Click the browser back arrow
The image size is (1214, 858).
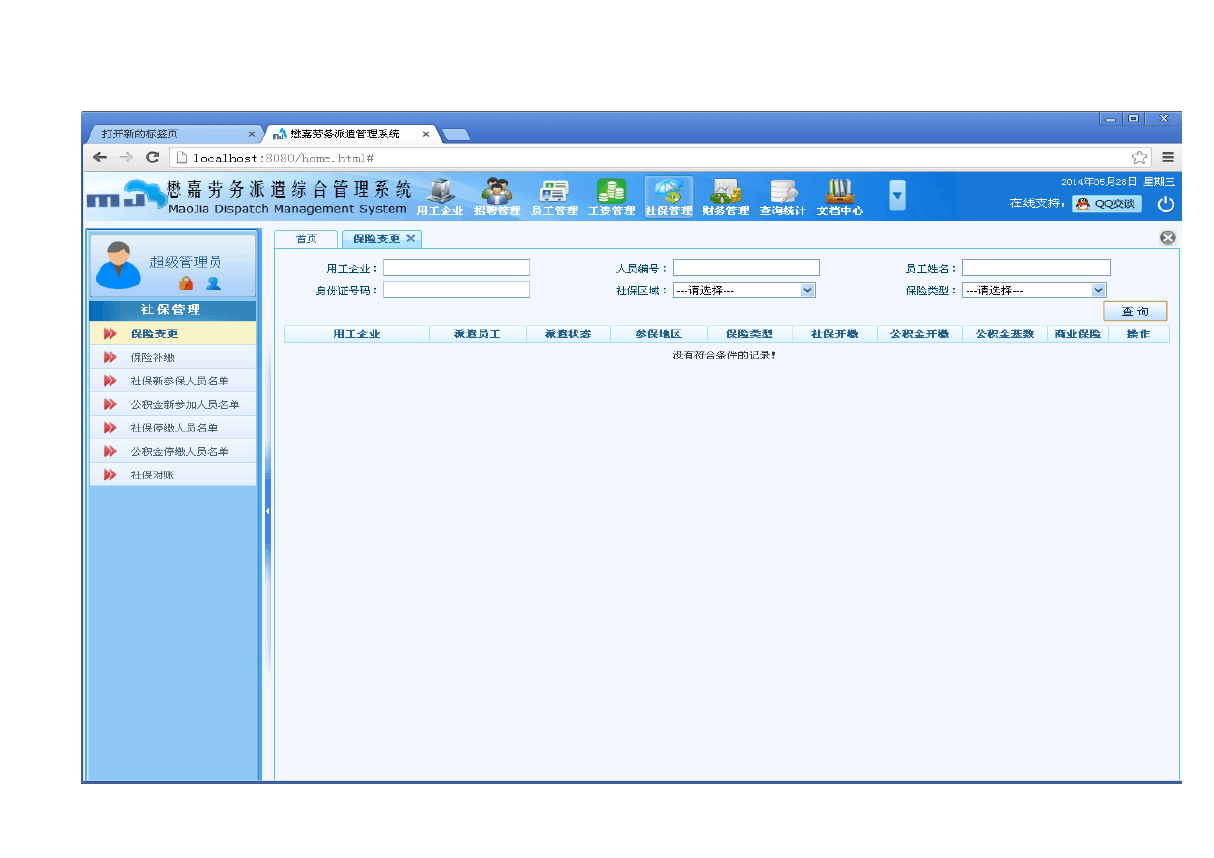[x=100, y=157]
